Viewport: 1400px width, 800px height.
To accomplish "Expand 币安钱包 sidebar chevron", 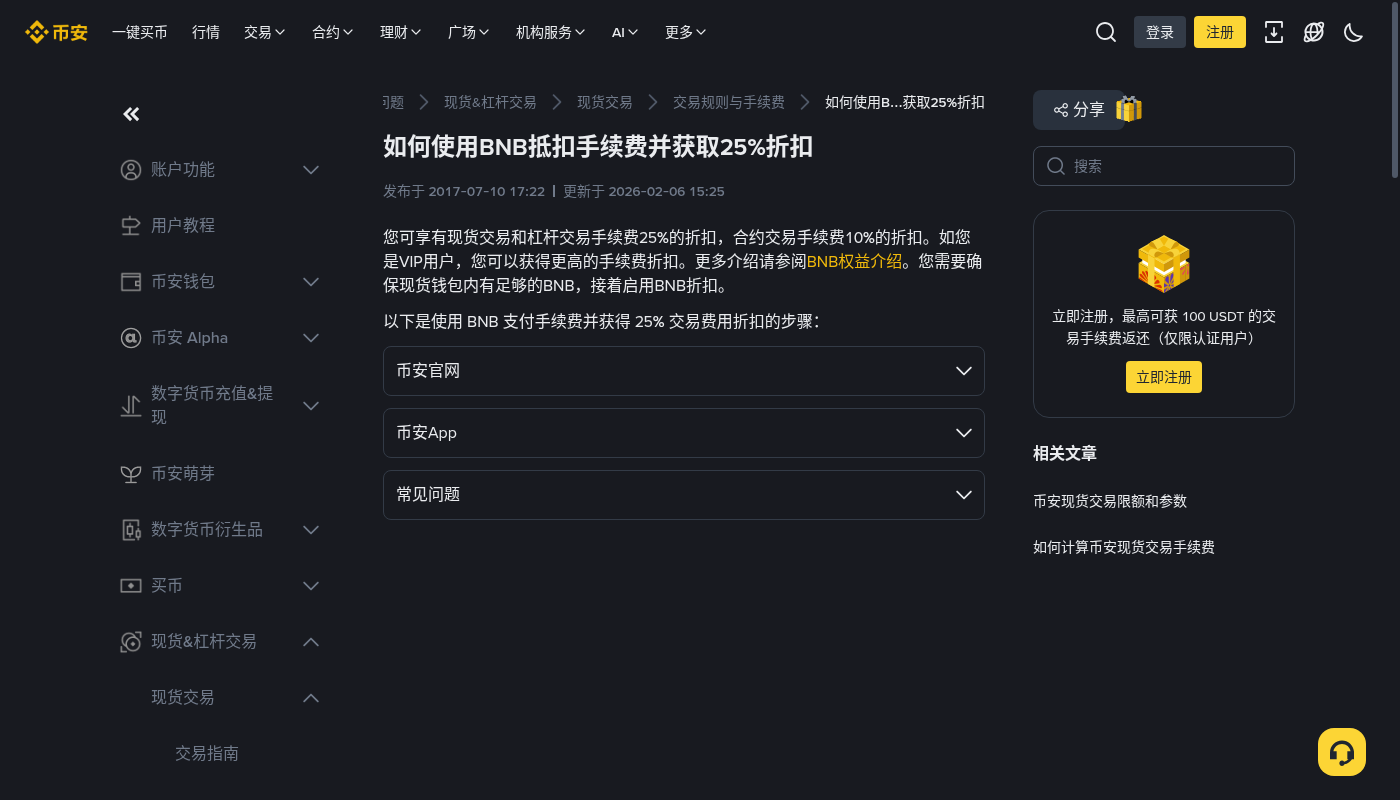I will [x=311, y=282].
